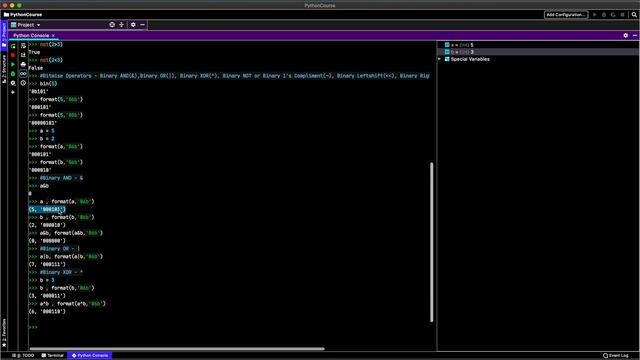Click the PythonCourse project breadcrumb
The height and width of the screenshot is (360, 640).
pyautogui.click(x=23, y=15)
